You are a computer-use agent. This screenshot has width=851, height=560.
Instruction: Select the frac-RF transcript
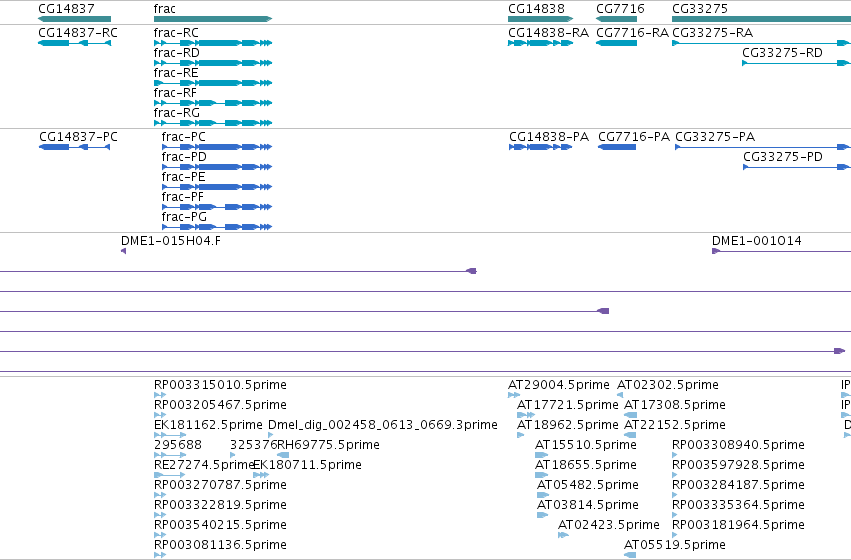point(175,93)
